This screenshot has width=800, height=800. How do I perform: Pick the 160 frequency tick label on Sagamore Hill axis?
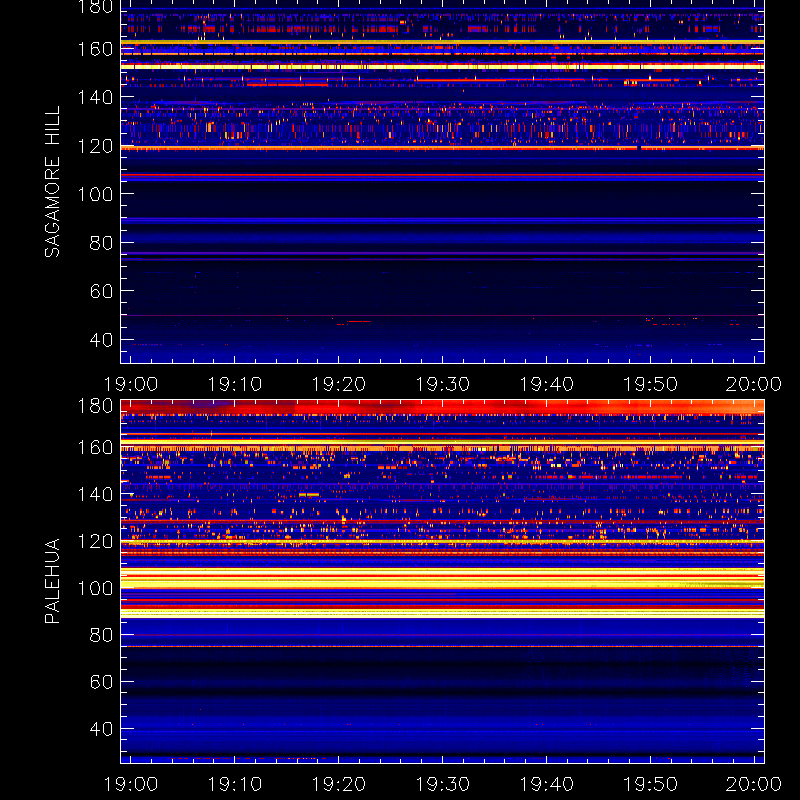click(x=95, y=49)
